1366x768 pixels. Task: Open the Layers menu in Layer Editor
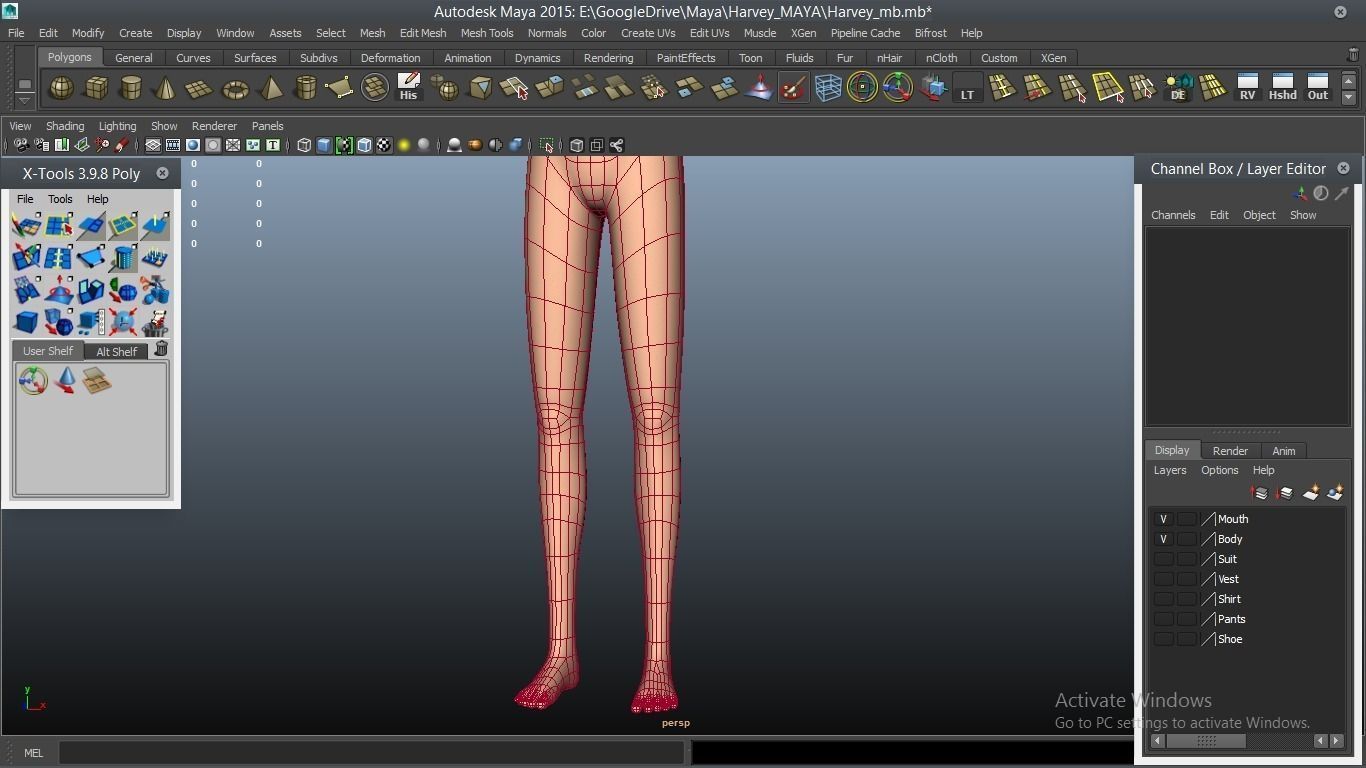[x=1170, y=470]
